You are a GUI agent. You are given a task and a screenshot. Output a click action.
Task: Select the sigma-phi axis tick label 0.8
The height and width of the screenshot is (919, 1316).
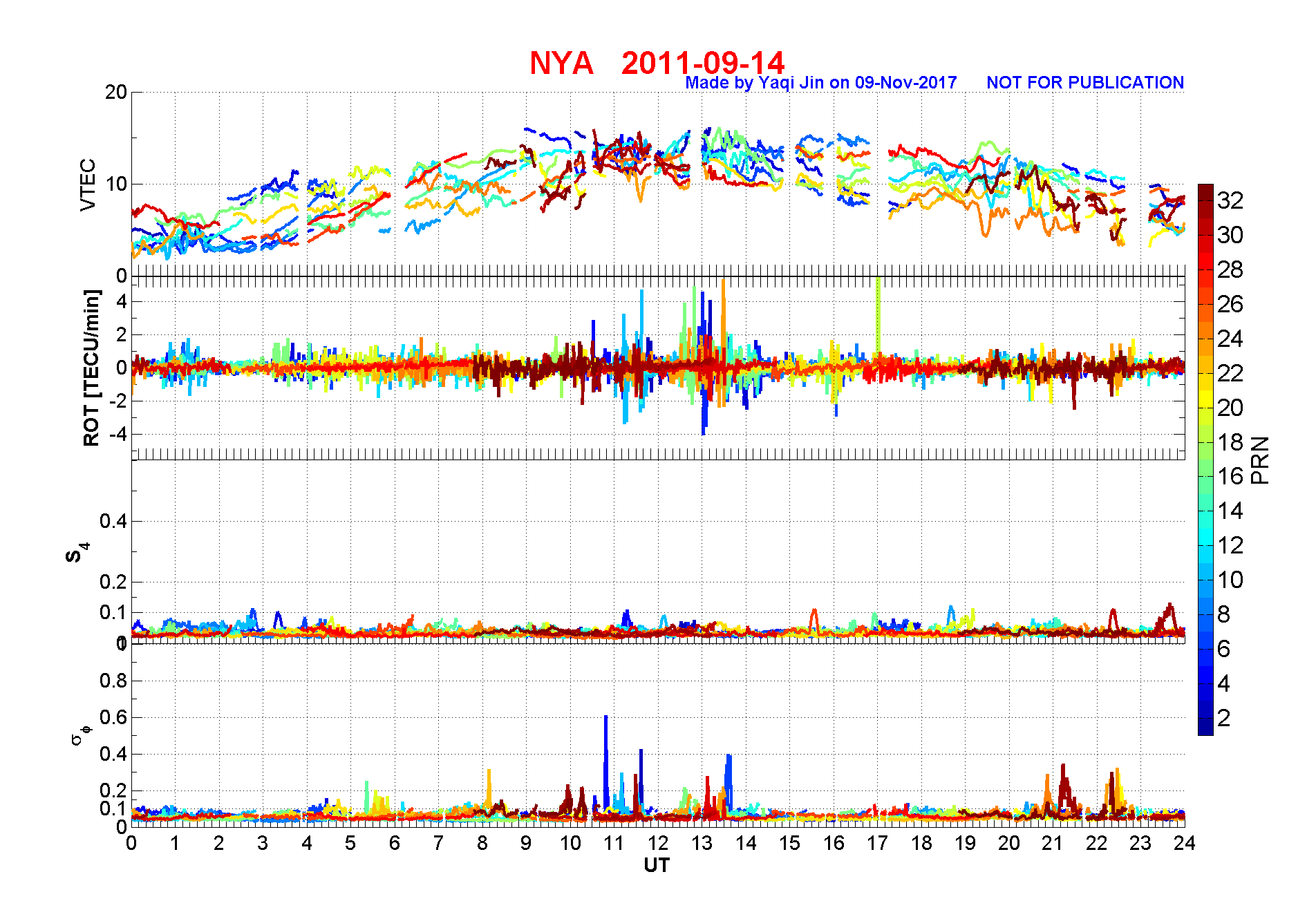click(x=113, y=681)
